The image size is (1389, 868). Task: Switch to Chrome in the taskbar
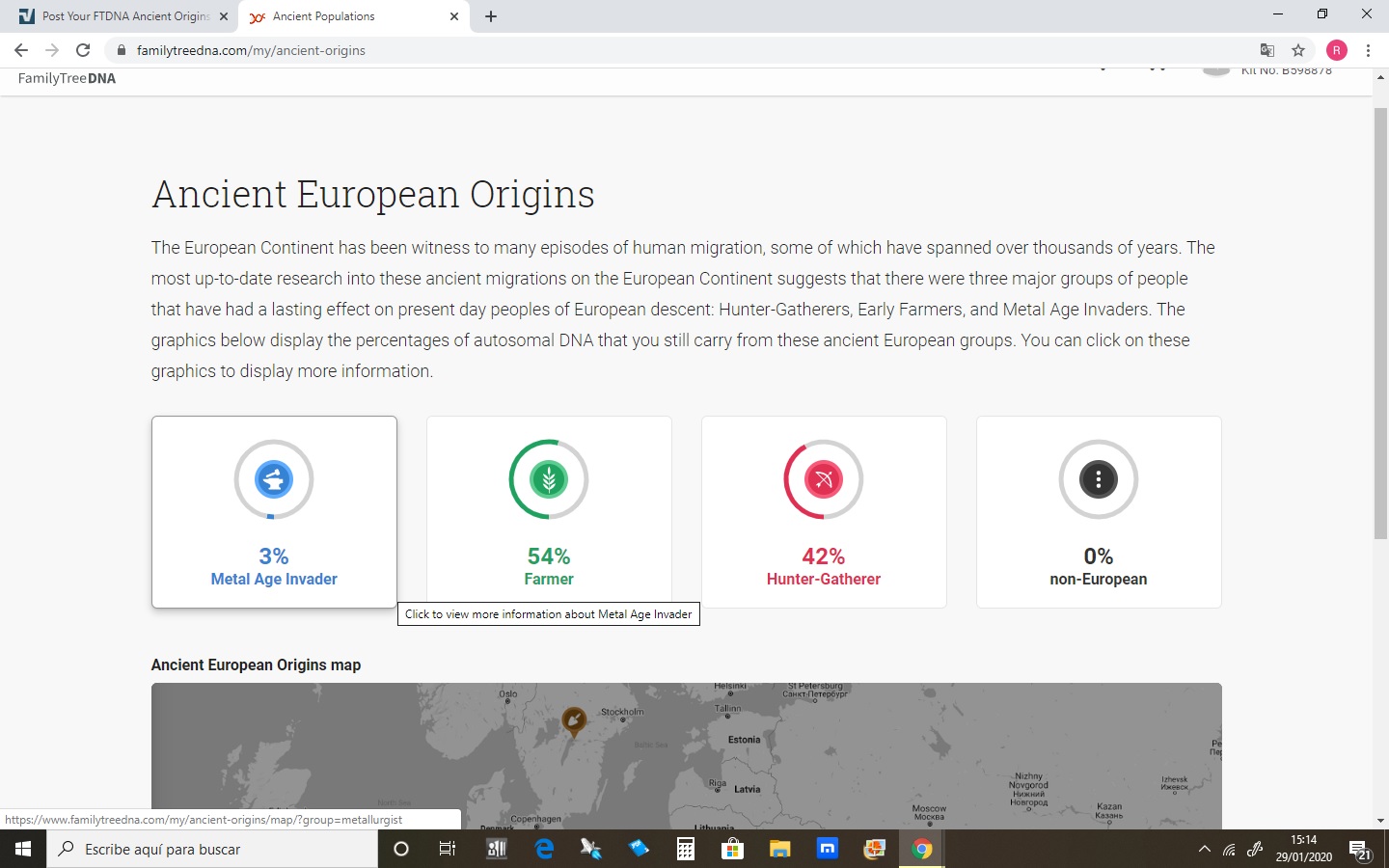(922, 849)
